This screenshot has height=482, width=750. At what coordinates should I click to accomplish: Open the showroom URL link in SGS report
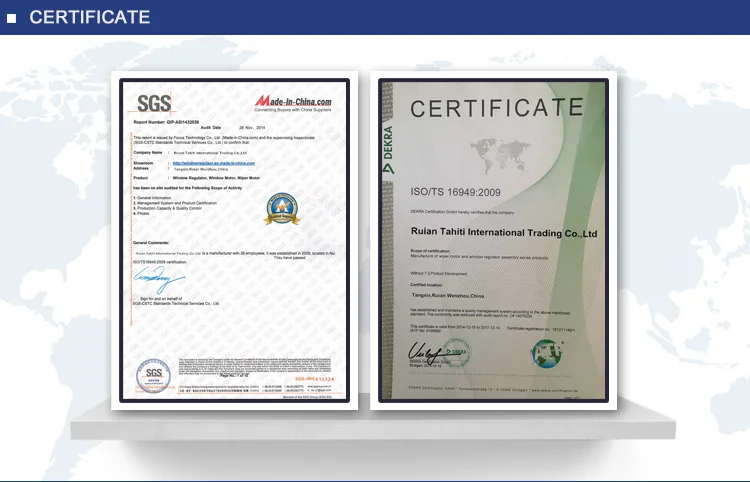215,162
